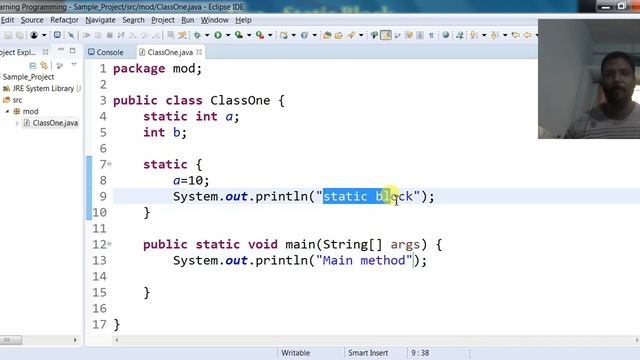
Task: Toggle Block Selection mode
Action: [420, 36]
